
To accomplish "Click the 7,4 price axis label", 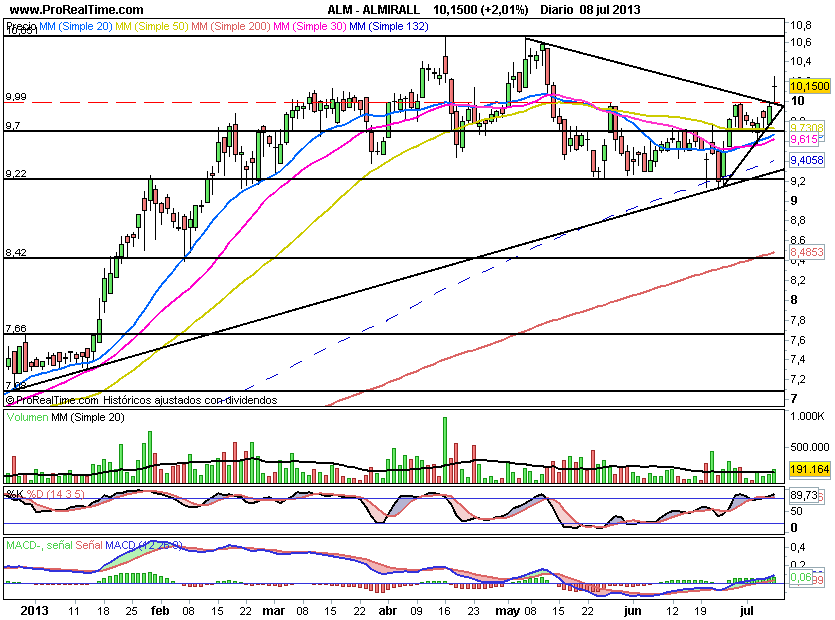I will pyautogui.click(x=798, y=360).
